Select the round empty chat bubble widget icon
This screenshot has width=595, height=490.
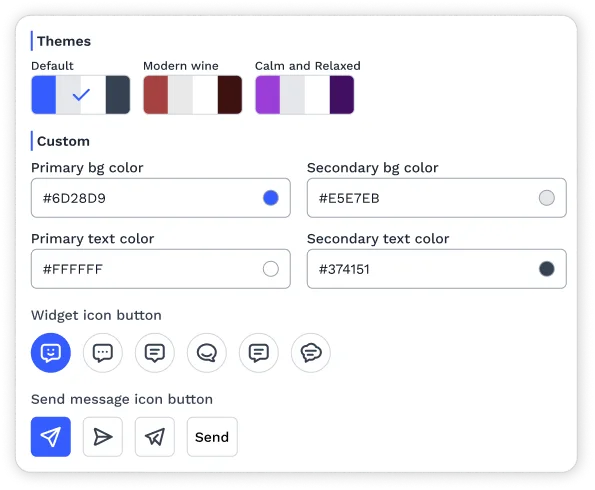(207, 353)
